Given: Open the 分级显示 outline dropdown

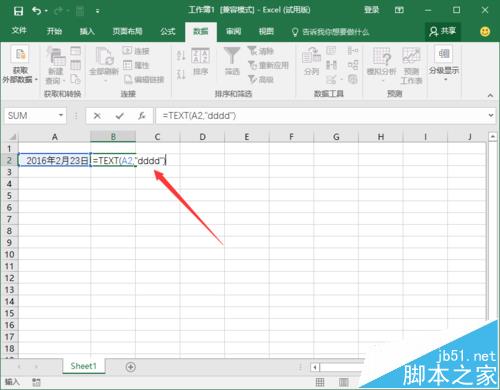Looking at the screenshot, I should (x=444, y=64).
